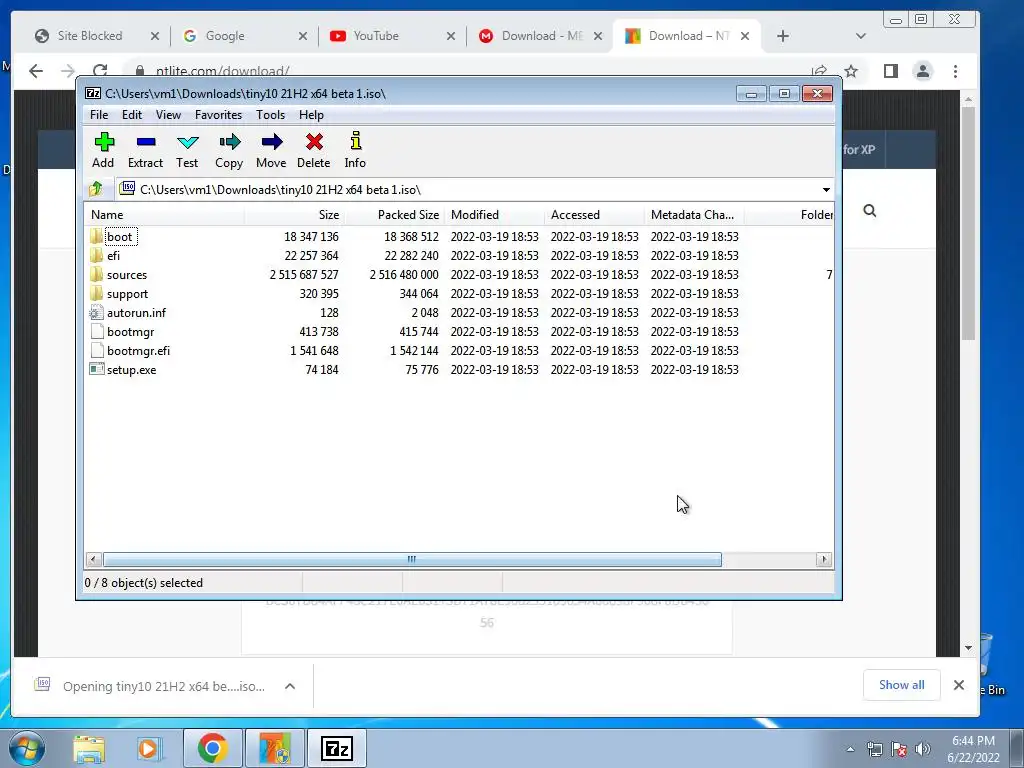This screenshot has height=768, width=1024.
Task: Select the Copy toolbar icon
Action: (x=229, y=142)
